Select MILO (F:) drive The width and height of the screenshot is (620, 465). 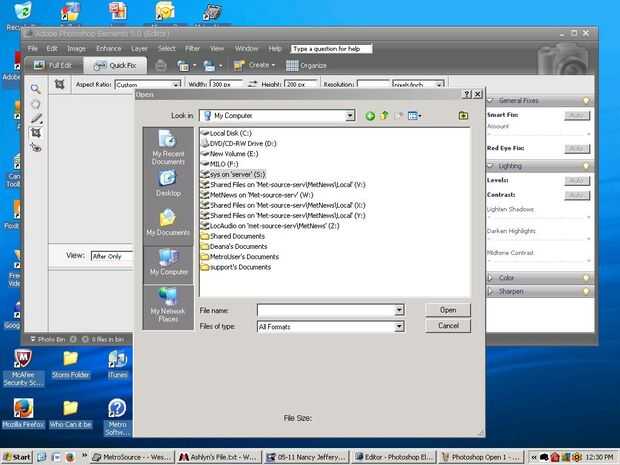tap(220, 164)
